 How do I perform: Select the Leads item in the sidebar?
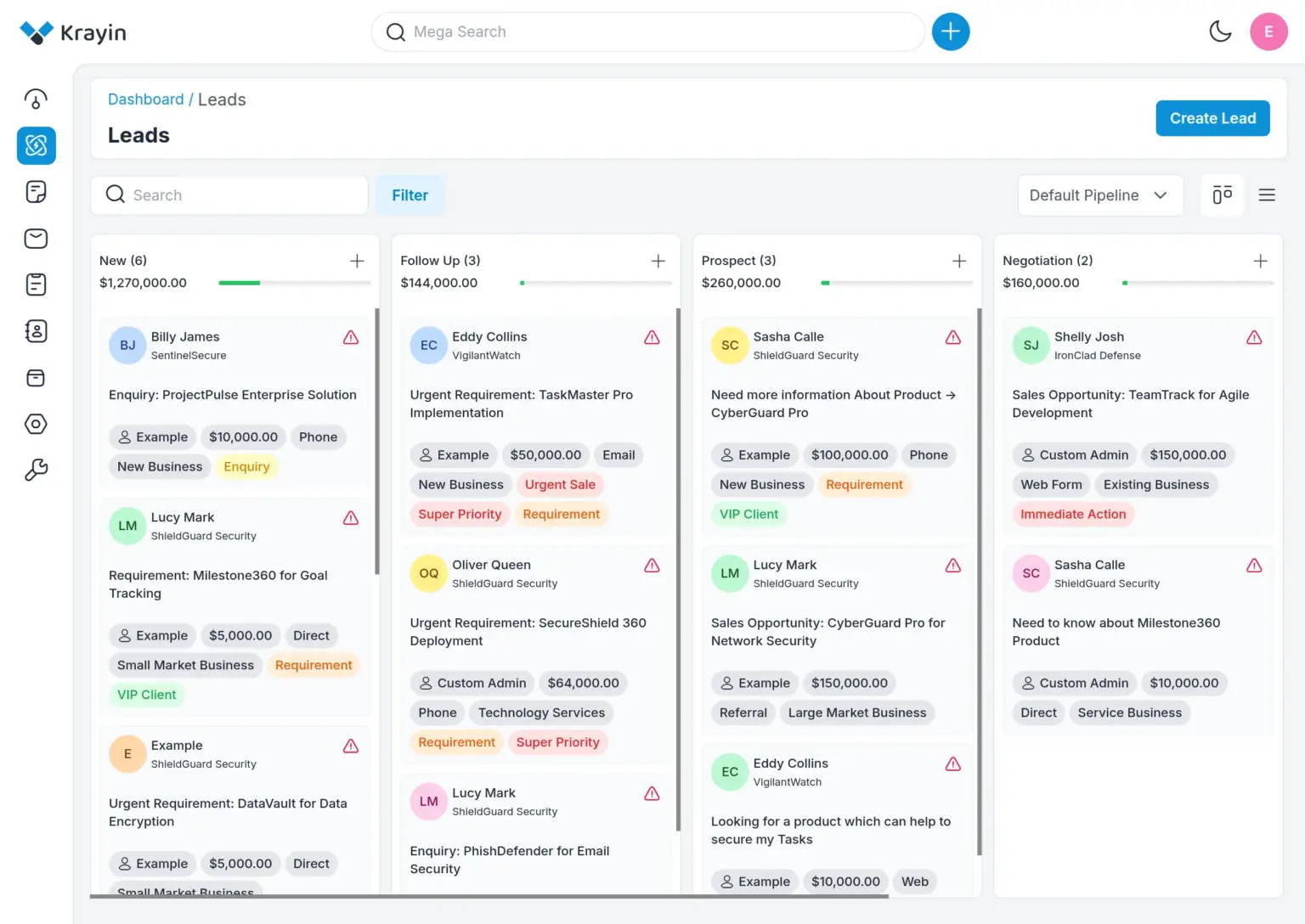36,146
